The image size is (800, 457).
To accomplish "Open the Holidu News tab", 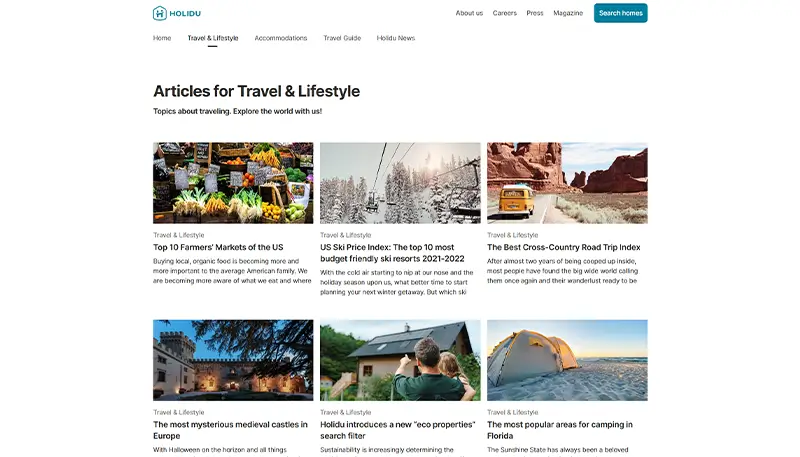I will (x=396, y=38).
